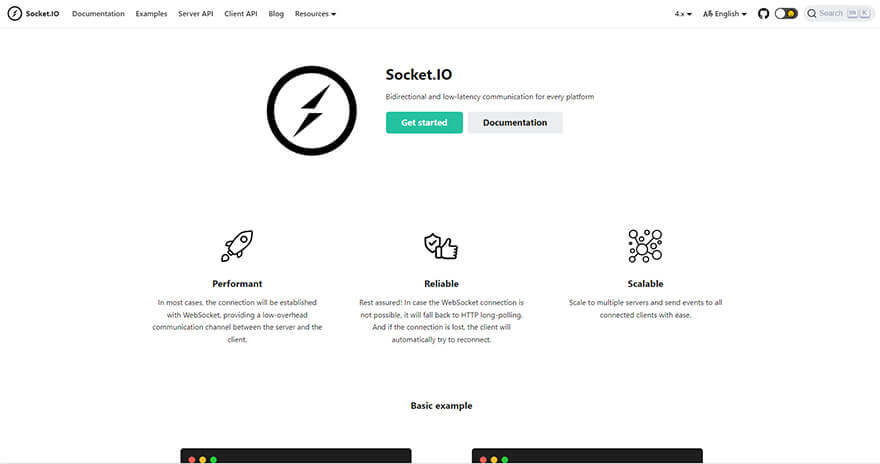Screen dimensions: 880x464
Task: Click the shield thumbs-up Reliable icon
Action: pyautogui.click(x=441, y=246)
